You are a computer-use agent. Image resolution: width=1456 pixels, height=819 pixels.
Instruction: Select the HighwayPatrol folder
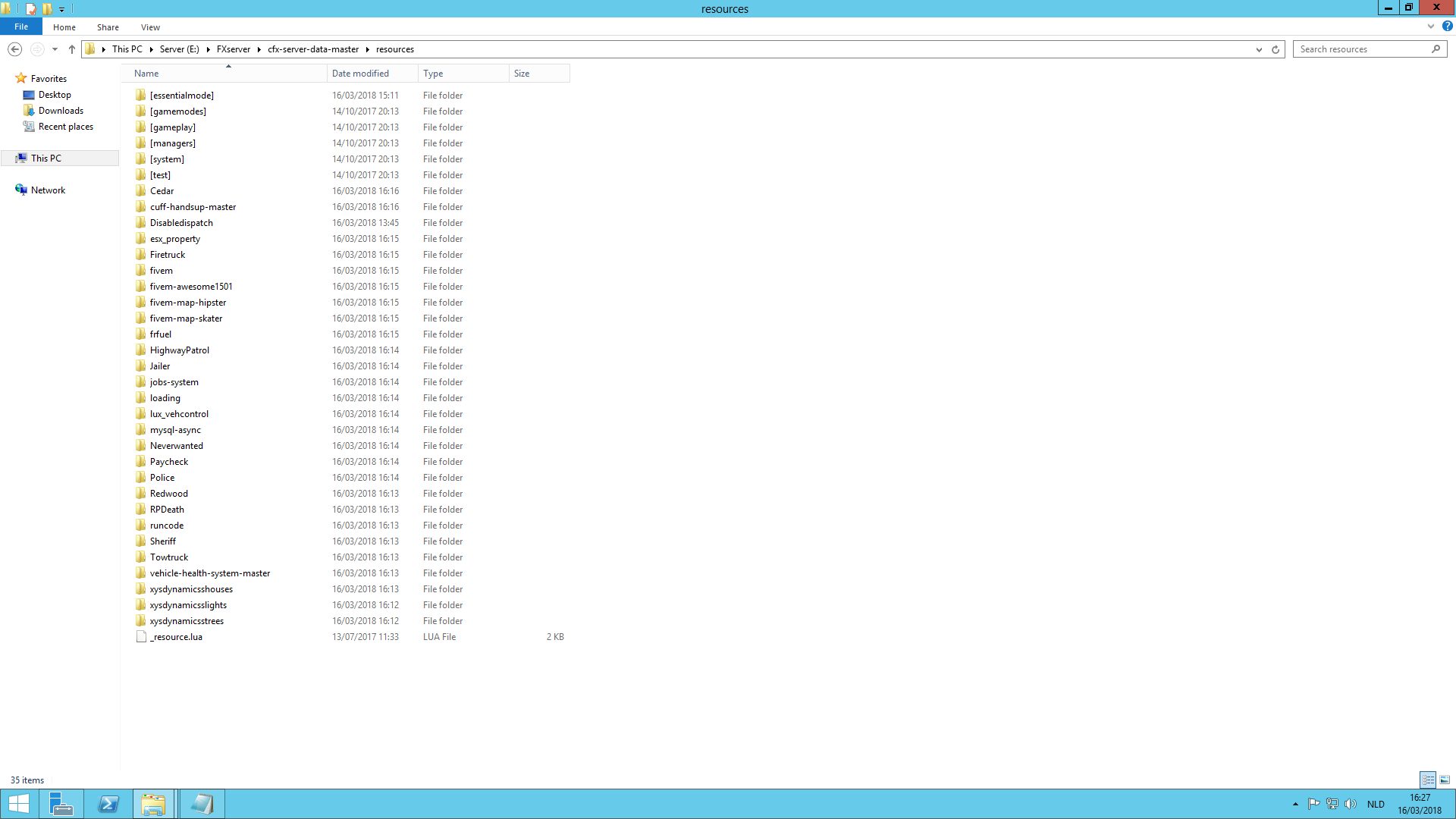click(180, 350)
